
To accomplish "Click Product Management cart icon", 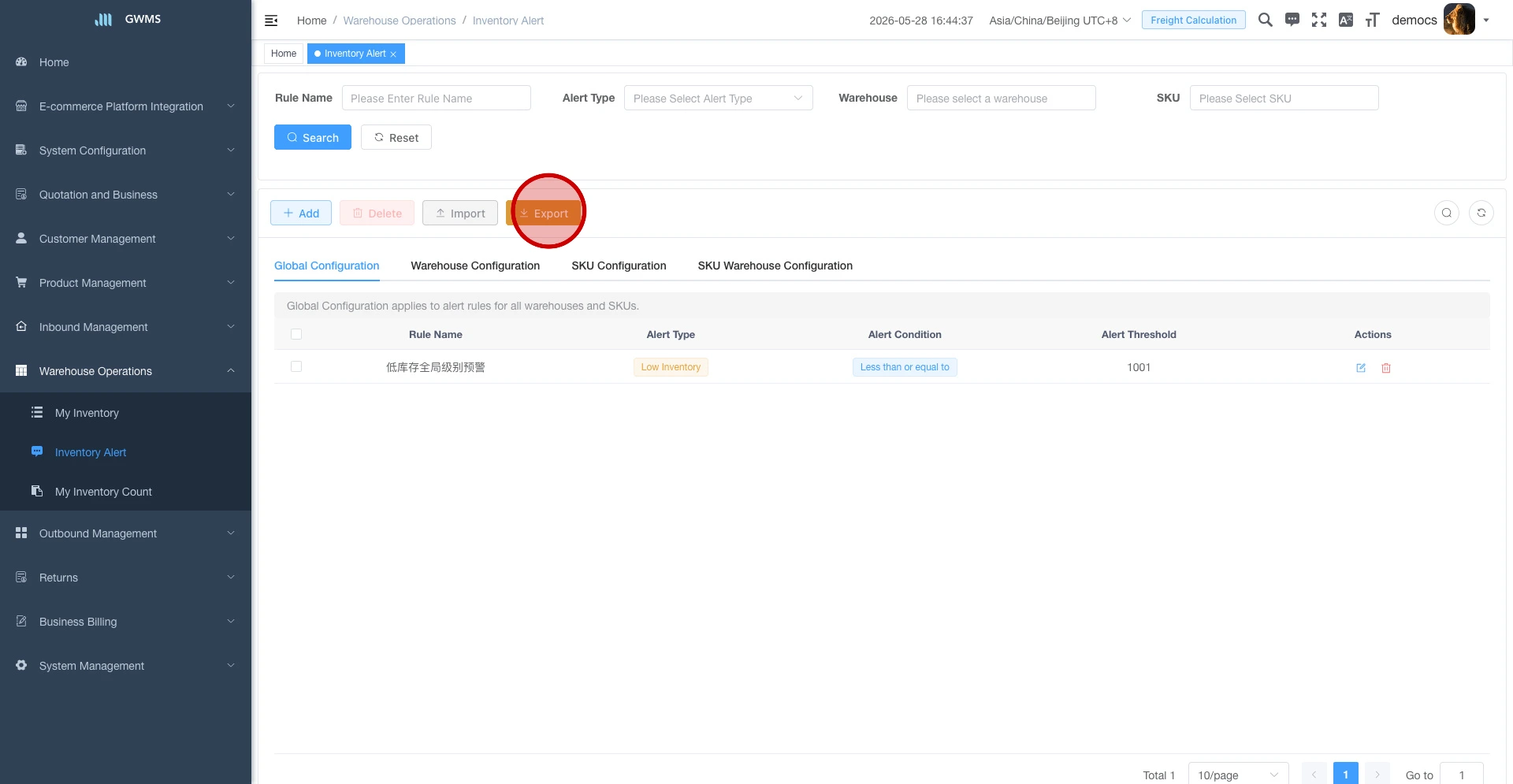I will tap(21, 282).
